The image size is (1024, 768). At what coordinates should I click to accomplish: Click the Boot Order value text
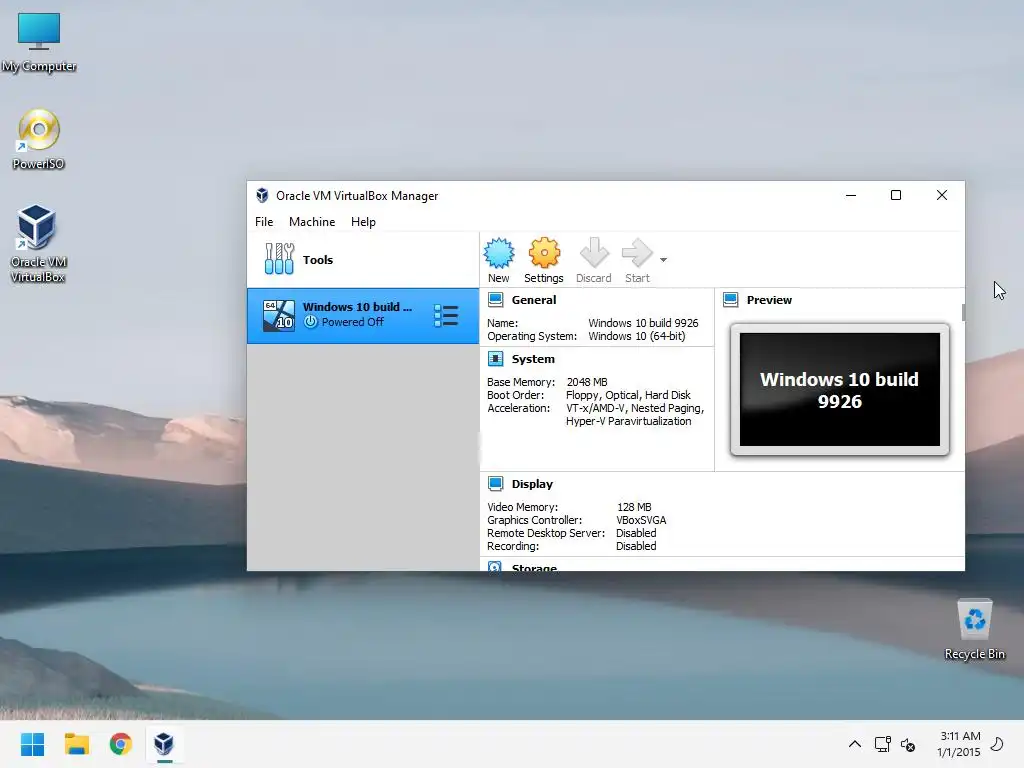(x=628, y=395)
